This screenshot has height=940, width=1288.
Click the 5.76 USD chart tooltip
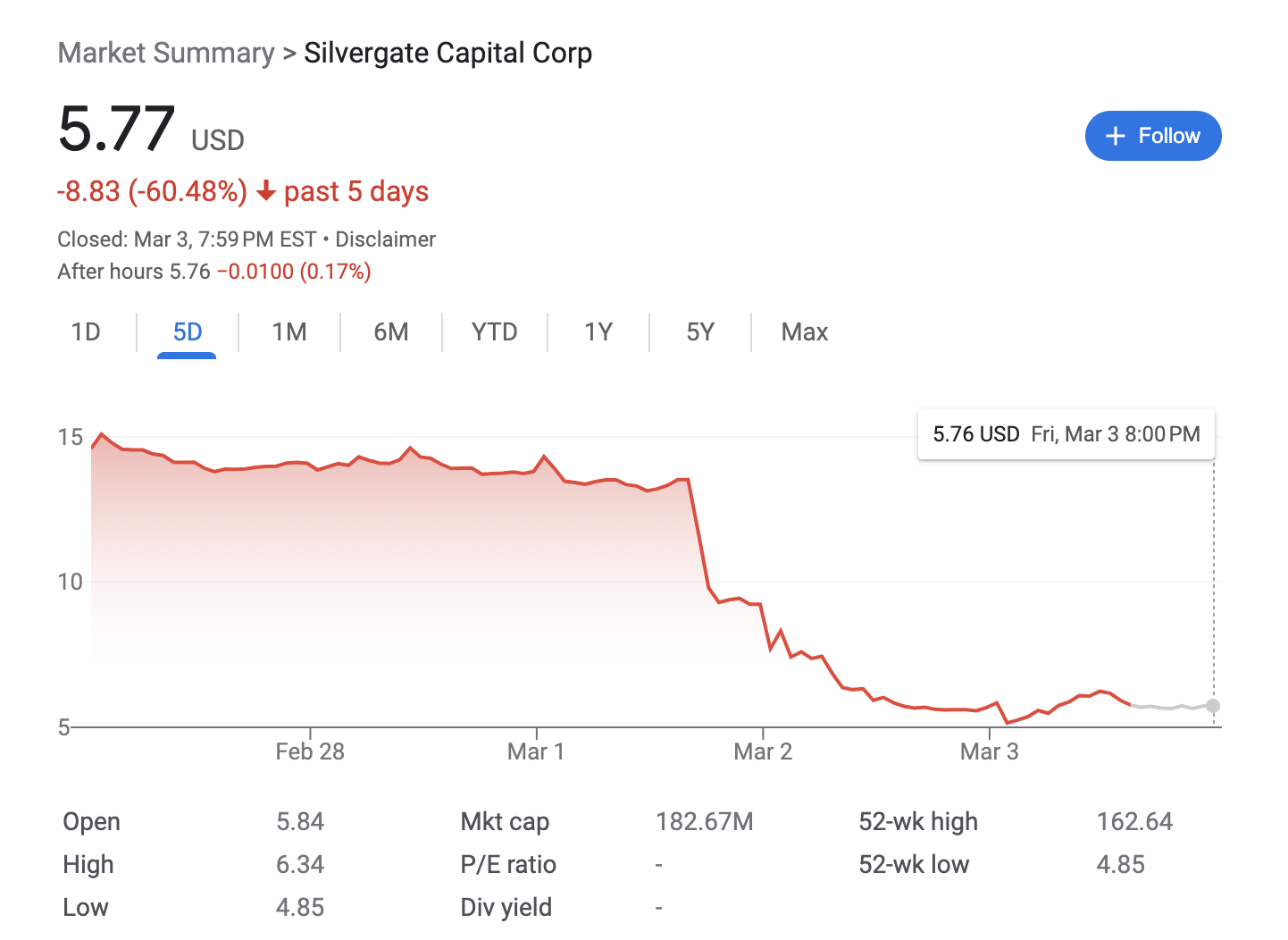[1066, 434]
